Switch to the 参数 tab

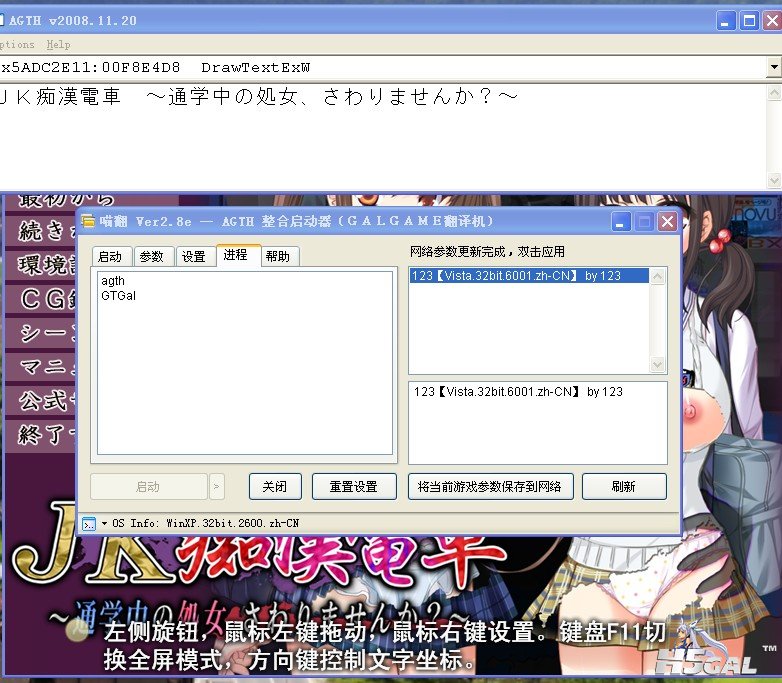(154, 256)
